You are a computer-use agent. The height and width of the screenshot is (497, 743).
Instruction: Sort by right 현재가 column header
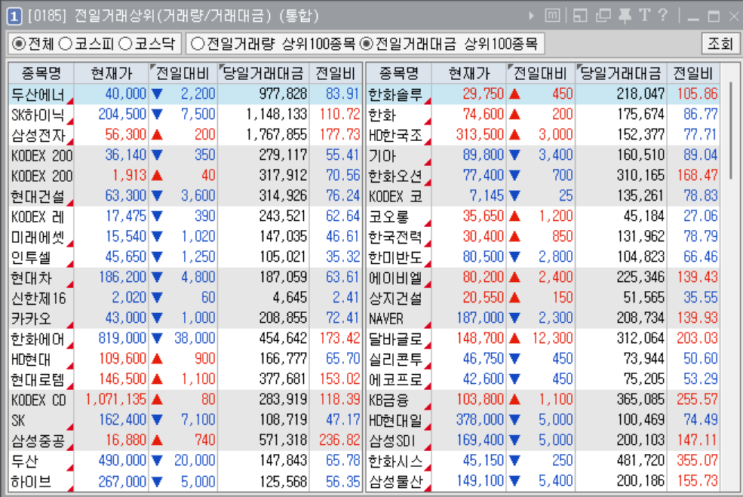[x=469, y=73]
